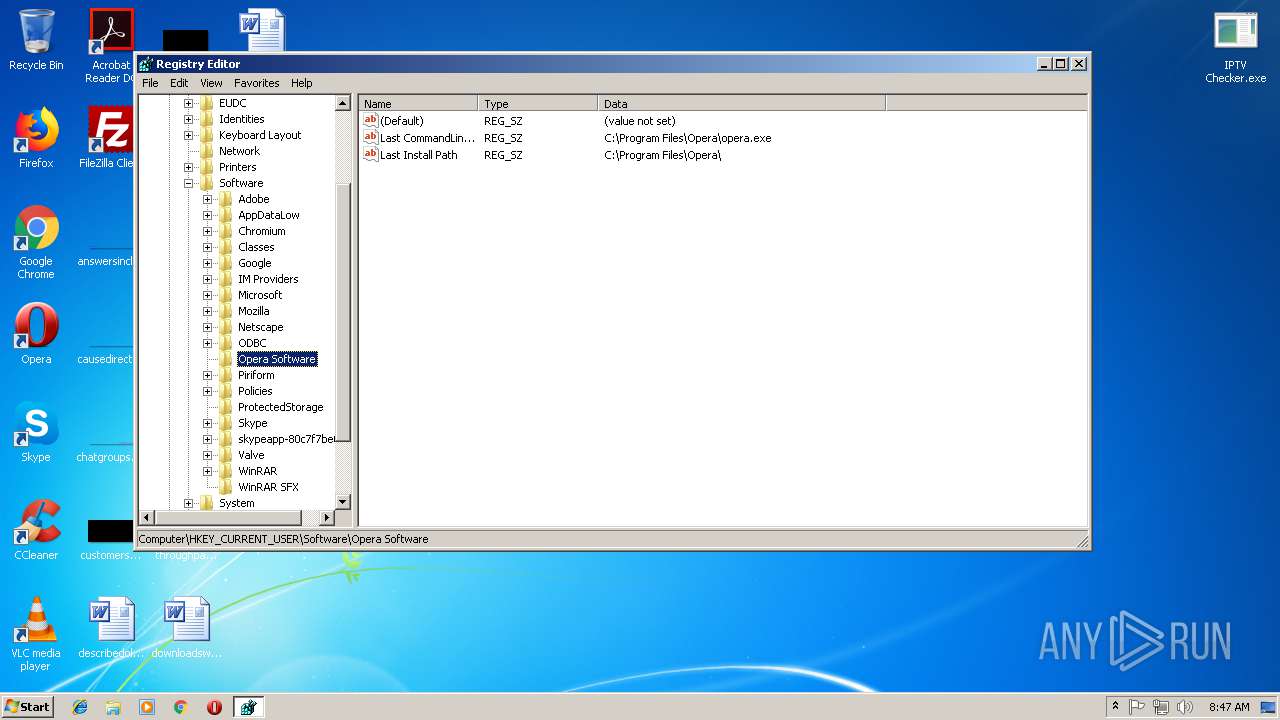Click C:\Program Files\Opera\opera.exe data cell
This screenshot has height=720, width=1280.
(x=688, y=138)
